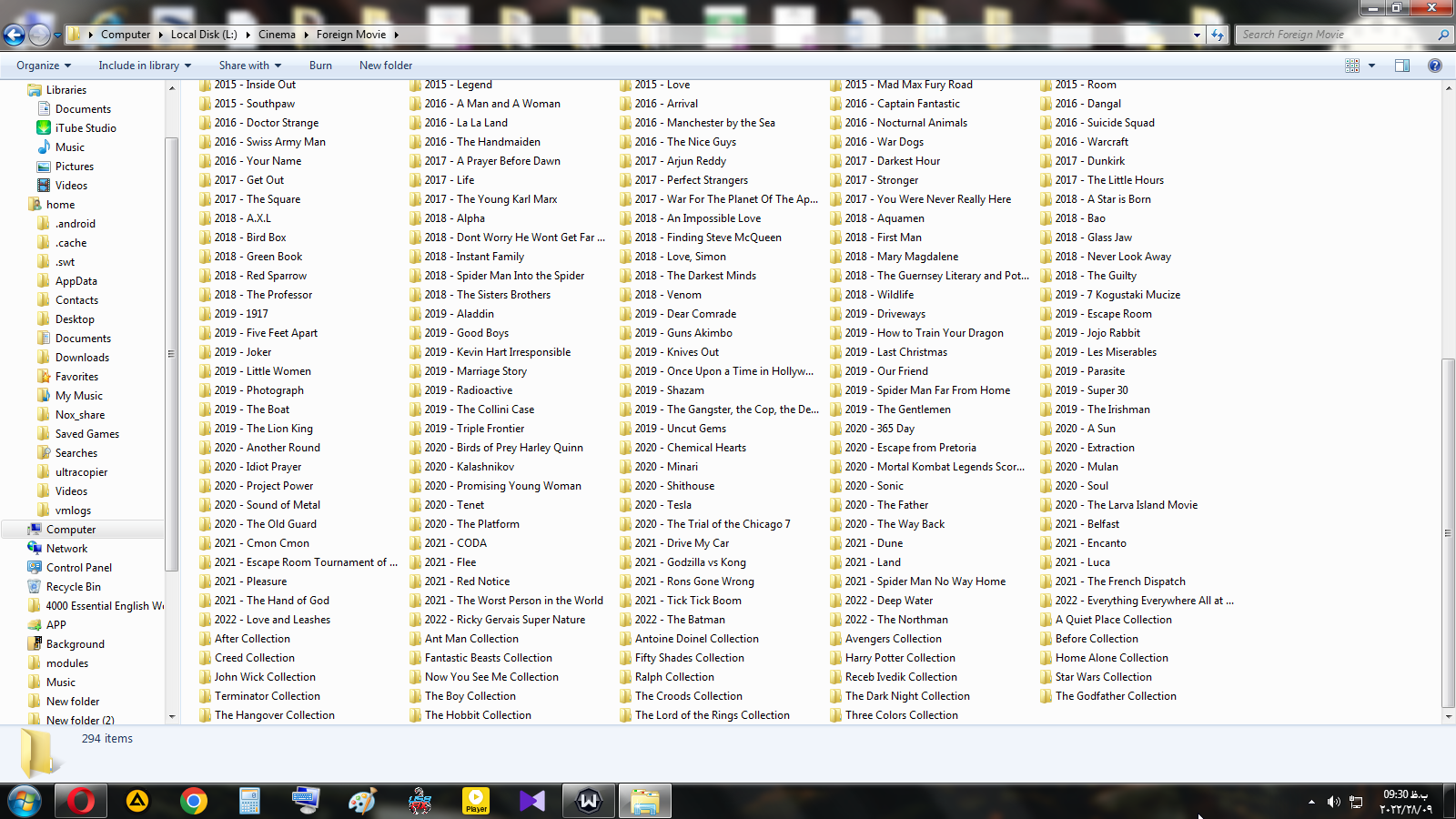Open Visual Studio from the taskbar
The image size is (1456, 819).
pos(532,801)
